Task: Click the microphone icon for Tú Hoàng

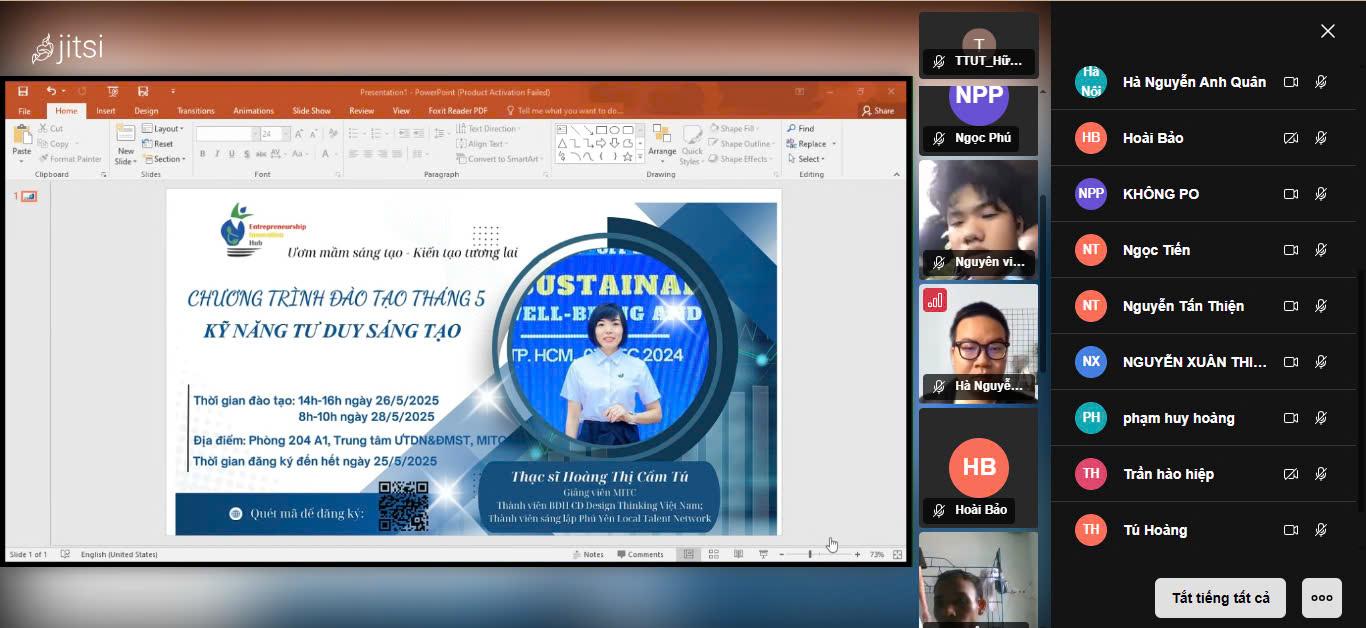Action: [x=1321, y=530]
